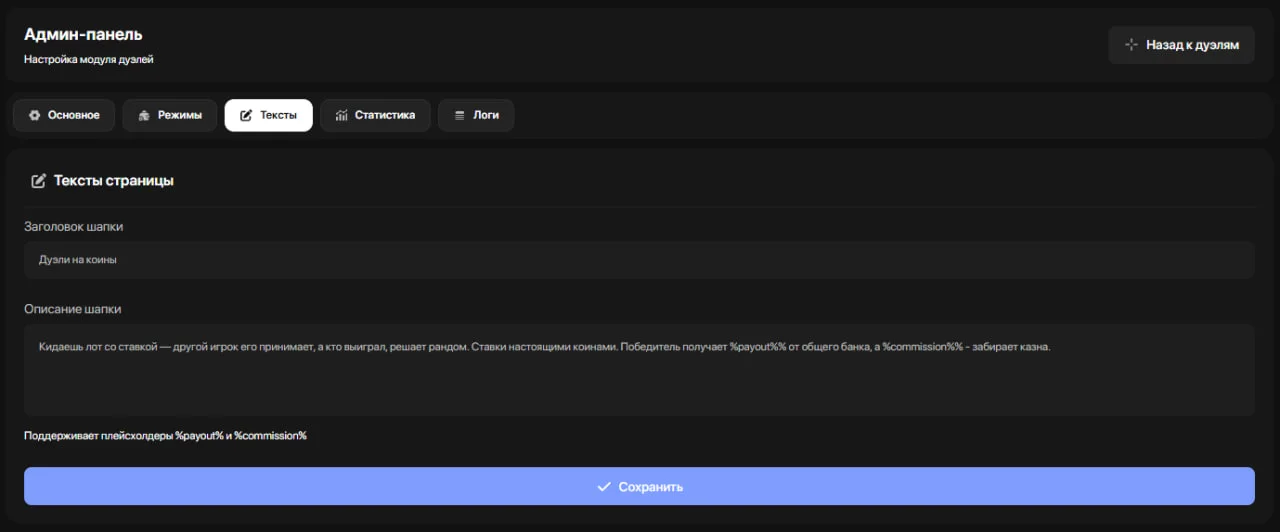Click the Описание шапки label
Screen dimensions: 1280x532
73,309
